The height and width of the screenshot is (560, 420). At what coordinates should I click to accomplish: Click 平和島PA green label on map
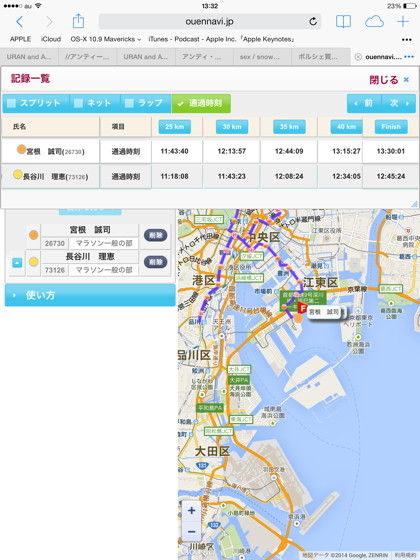click(x=210, y=408)
